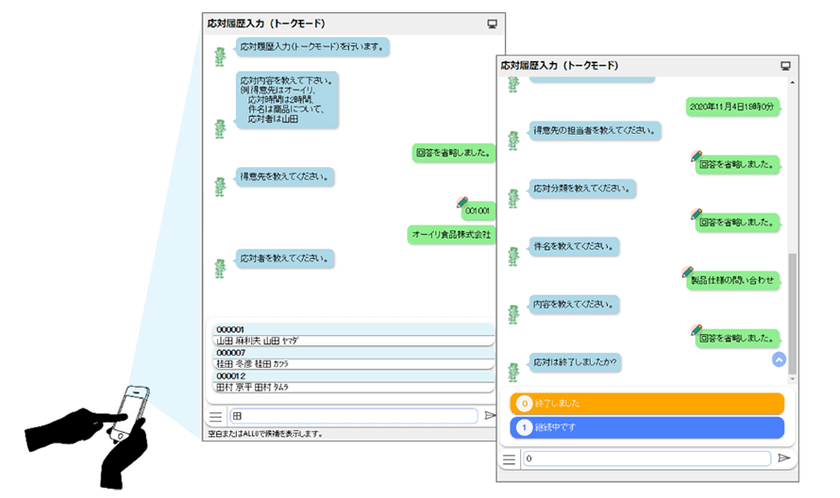Click the 2020年11月4日 date answer bubble
This screenshot has height=498, width=840.
732,107
